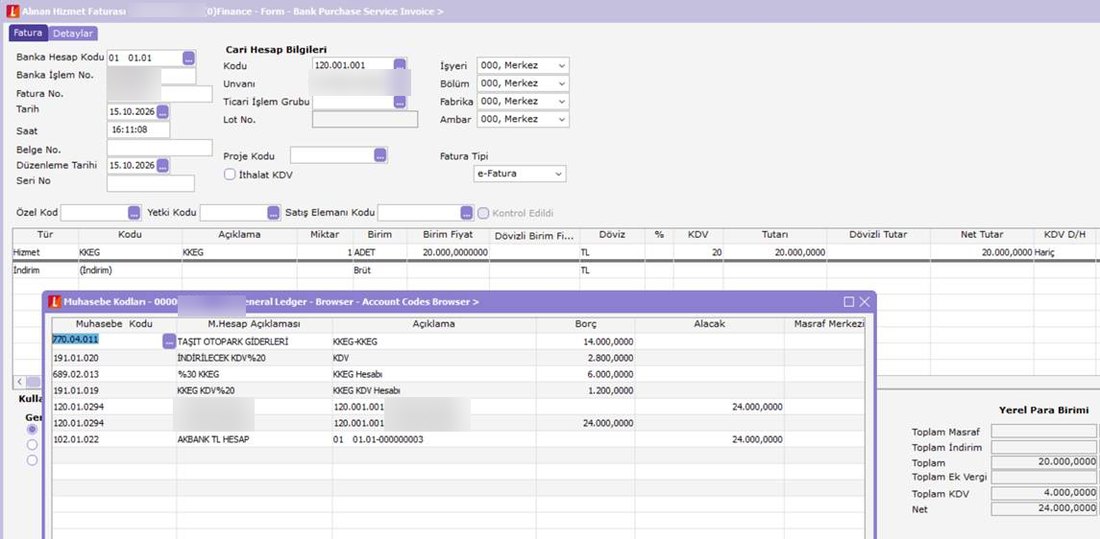The width and height of the screenshot is (1100, 539).
Task: Open Yetki Kodu lookup button
Action: pyautogui.click(x=274, y=213)
